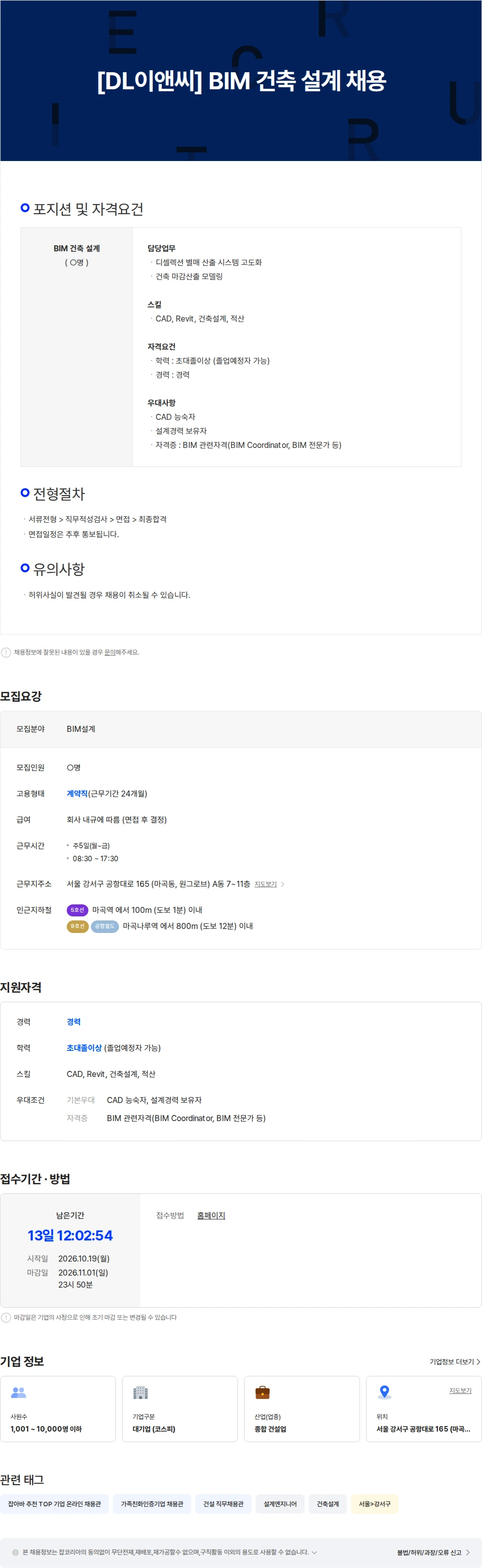The height and width of the screenshot is (1568, 482).
Task: Click the employees icon in 사원수 card
Action: (x=19, y=1392)
